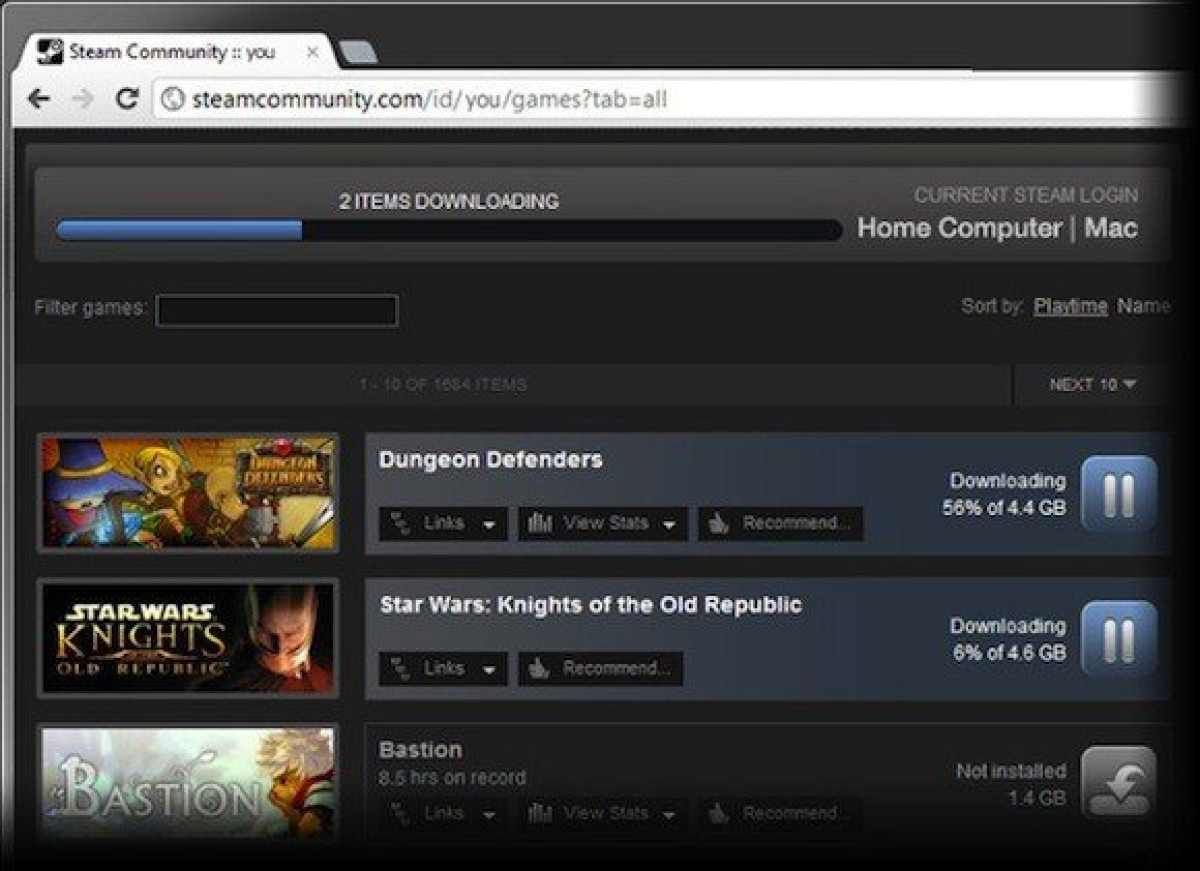
Task: Click the Filter games text field
Action: point(277,311)
